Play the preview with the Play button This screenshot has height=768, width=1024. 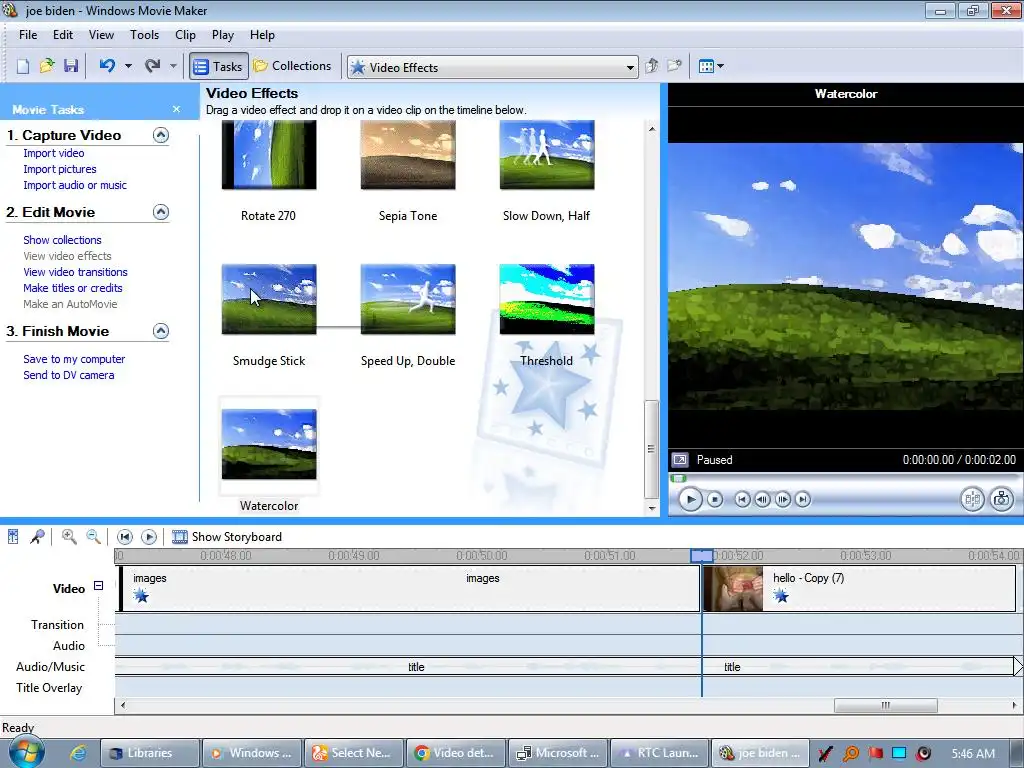pos(690,500)
